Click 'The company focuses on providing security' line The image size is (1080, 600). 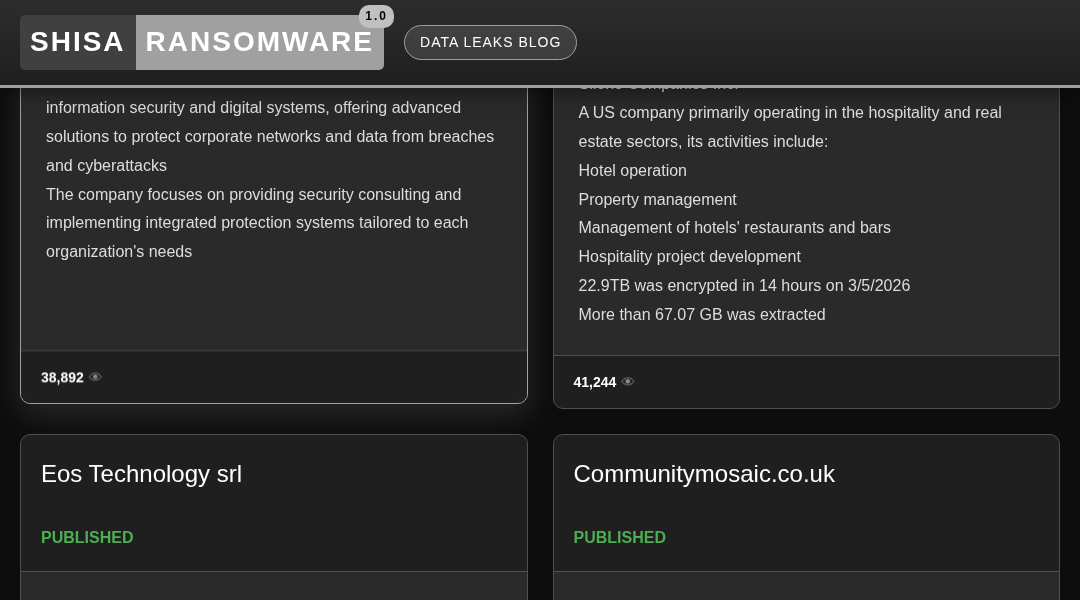253,194
